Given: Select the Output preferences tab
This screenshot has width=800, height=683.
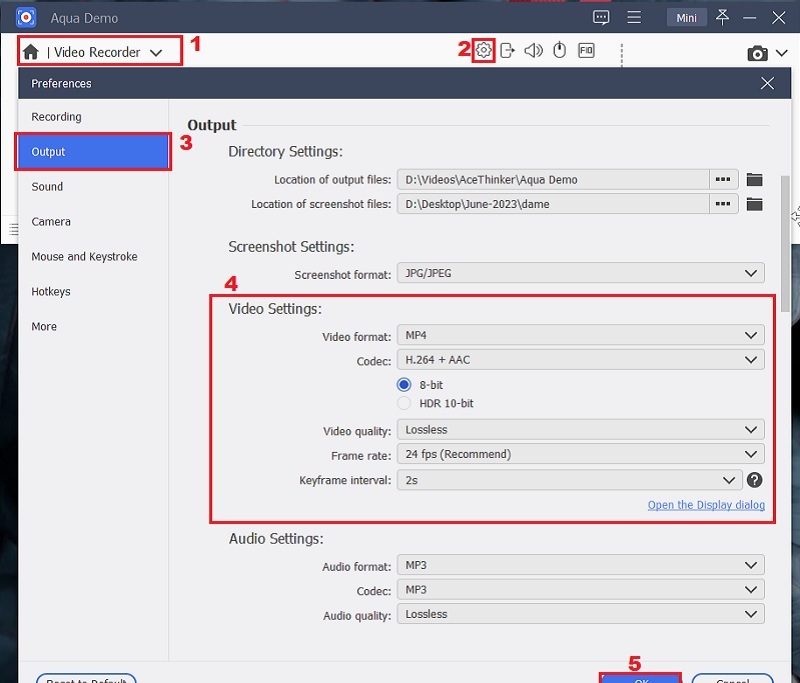Looking at the screenshot, I should point(93,151).
